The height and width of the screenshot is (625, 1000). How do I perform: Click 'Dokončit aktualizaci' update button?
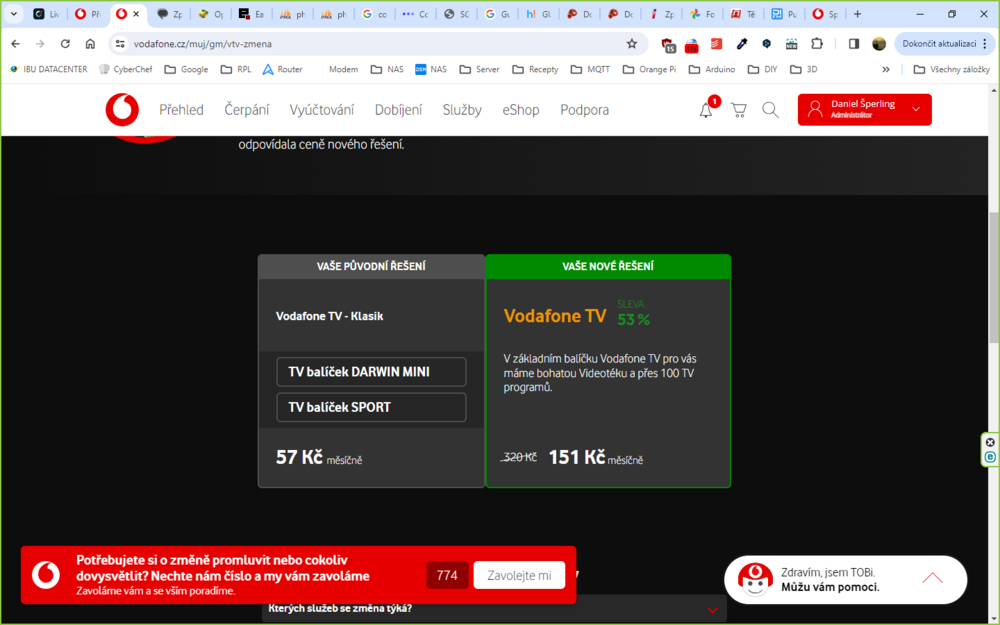(944, 43)
